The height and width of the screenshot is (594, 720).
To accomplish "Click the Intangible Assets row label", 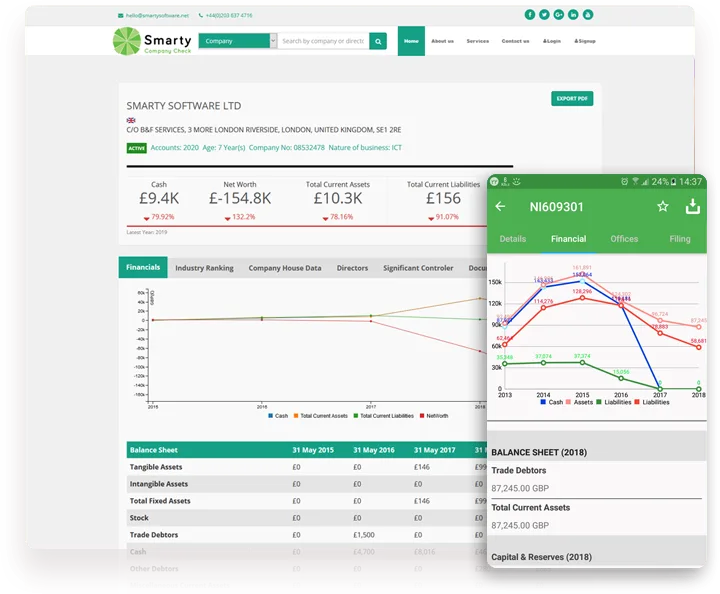I will pyautogui.click(x=158, y=484).
